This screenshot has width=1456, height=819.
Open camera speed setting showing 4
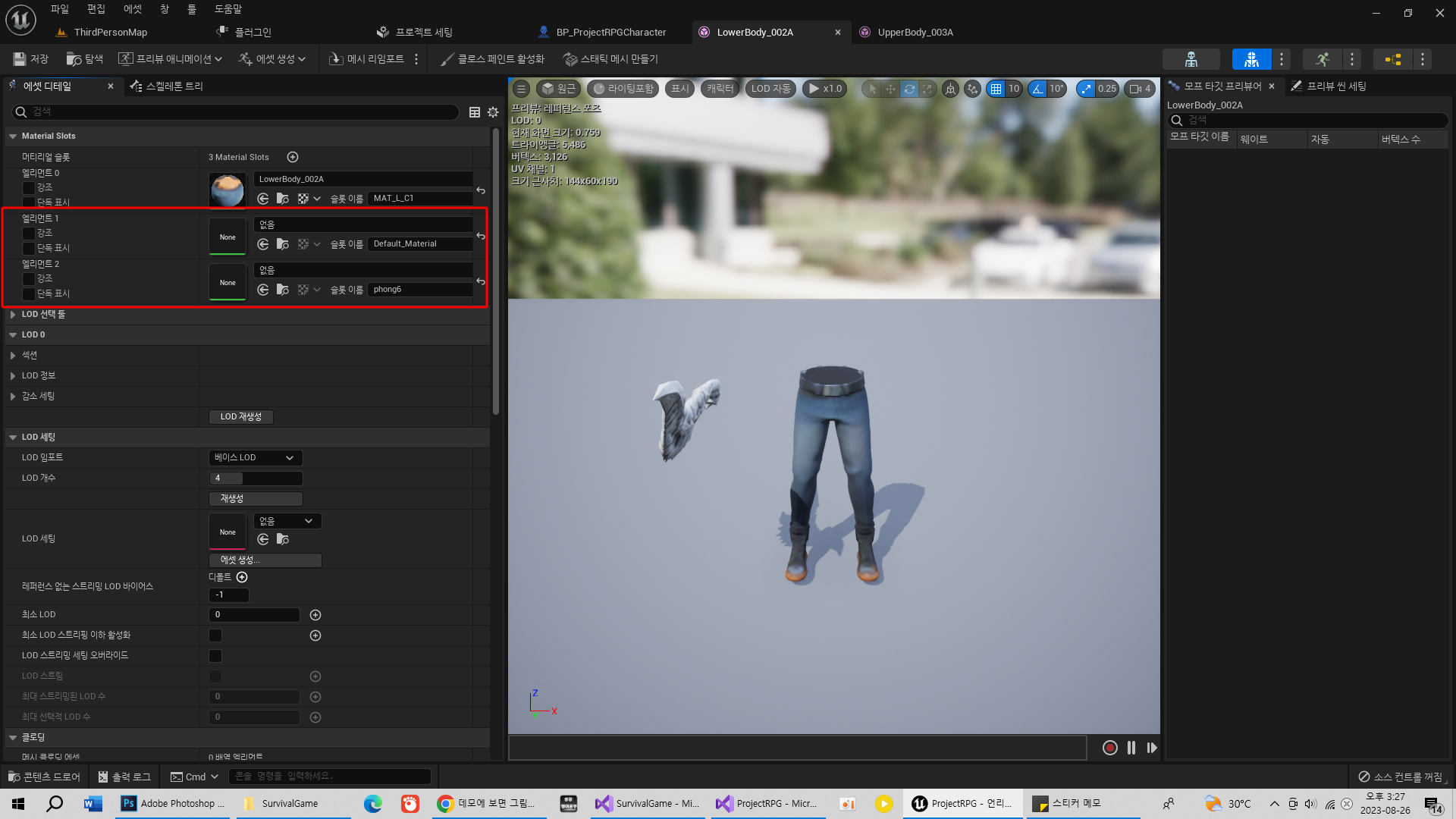click(1140, 89)
